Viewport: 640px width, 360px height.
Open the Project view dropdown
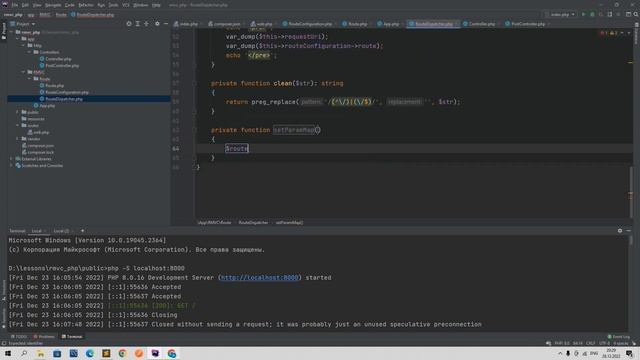pyautogui.click(x=23, y=24)
